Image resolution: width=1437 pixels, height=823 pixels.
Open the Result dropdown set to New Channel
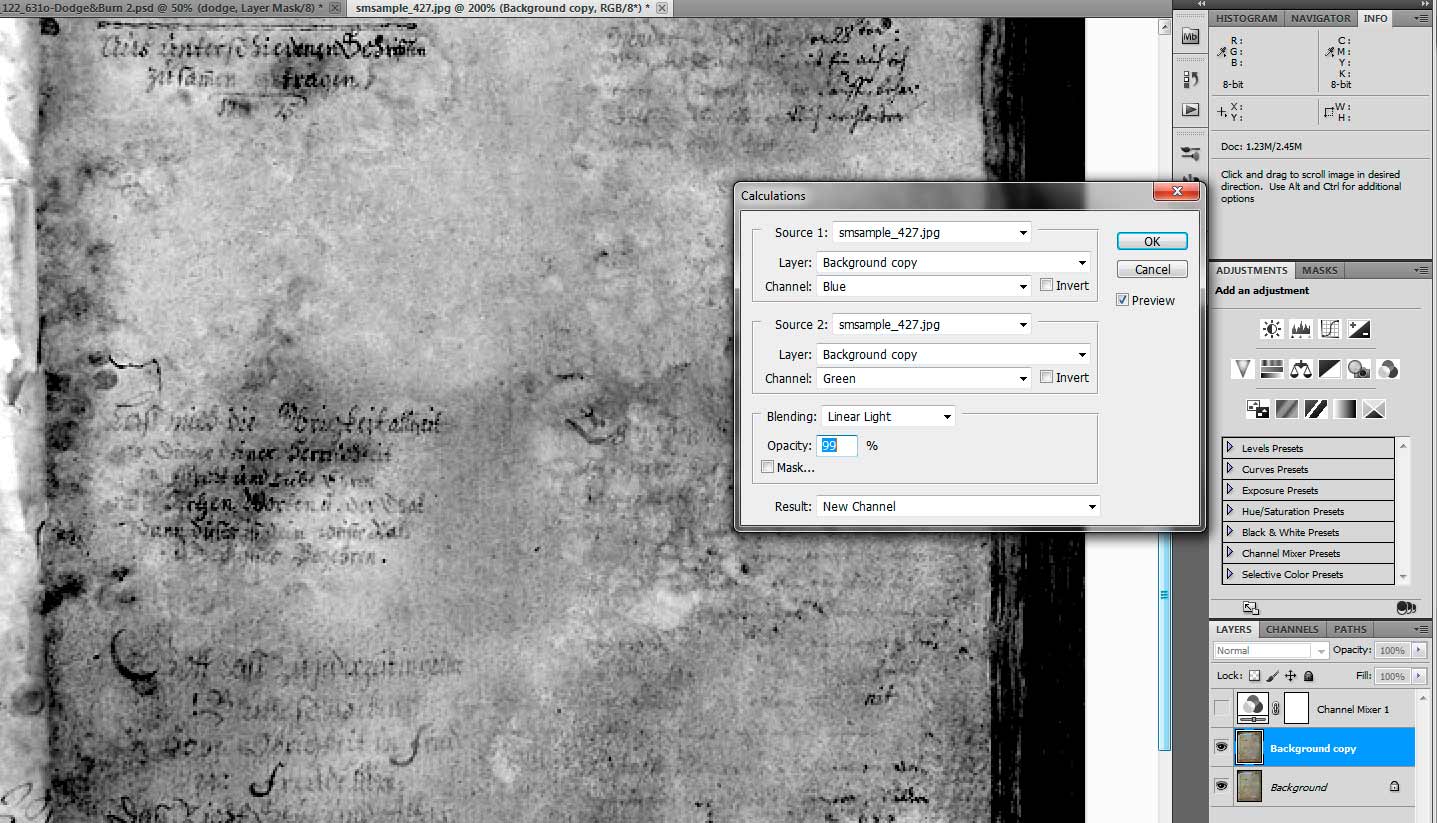coord(958,507)
